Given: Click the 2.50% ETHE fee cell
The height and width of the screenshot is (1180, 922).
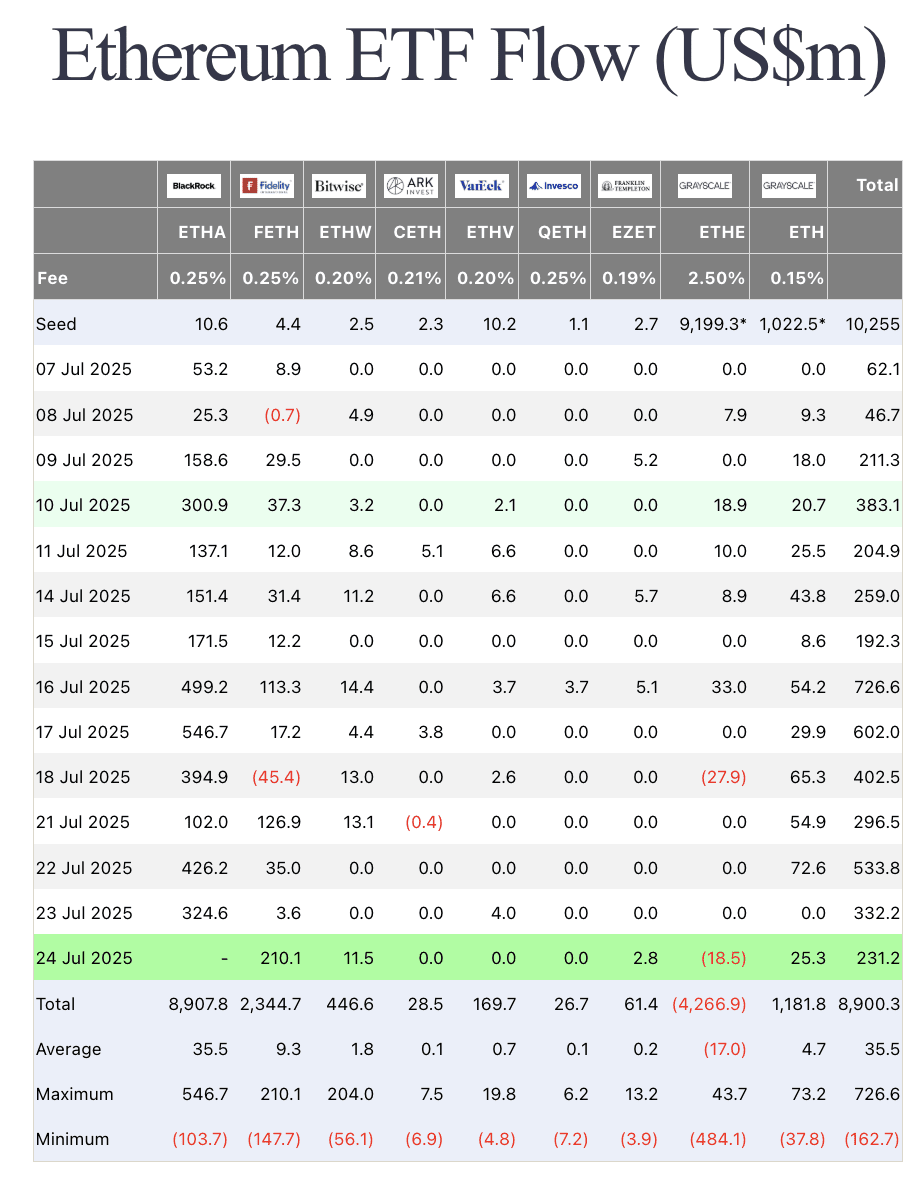Looking at the screenshot, I should click(716, 278).
